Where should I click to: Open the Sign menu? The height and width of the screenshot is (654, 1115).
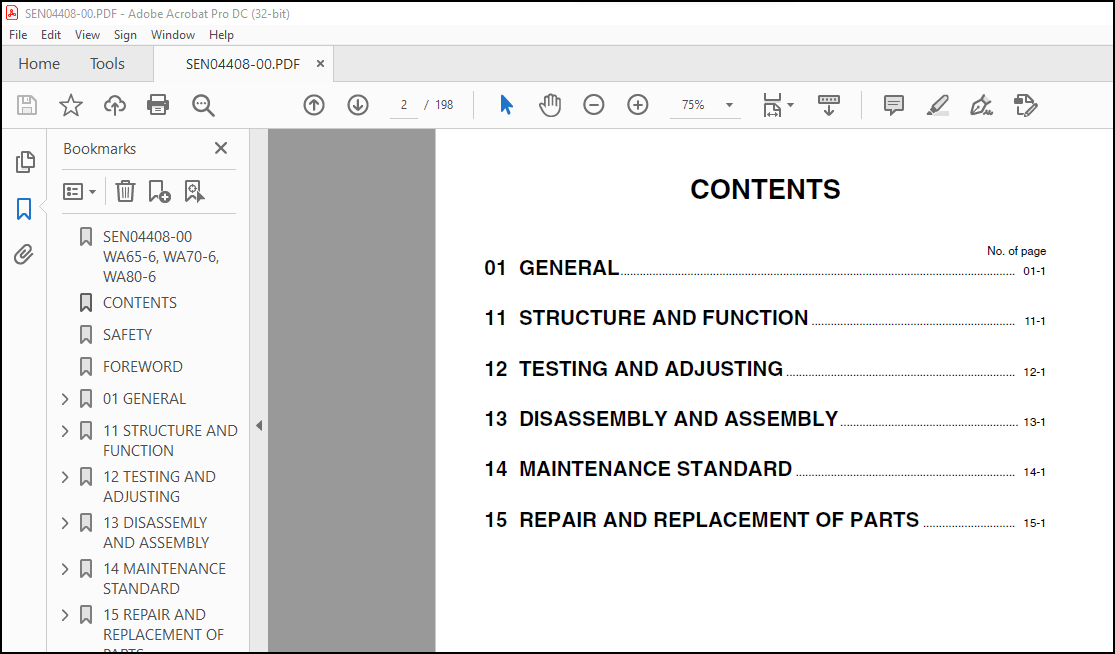coord(125,35)
